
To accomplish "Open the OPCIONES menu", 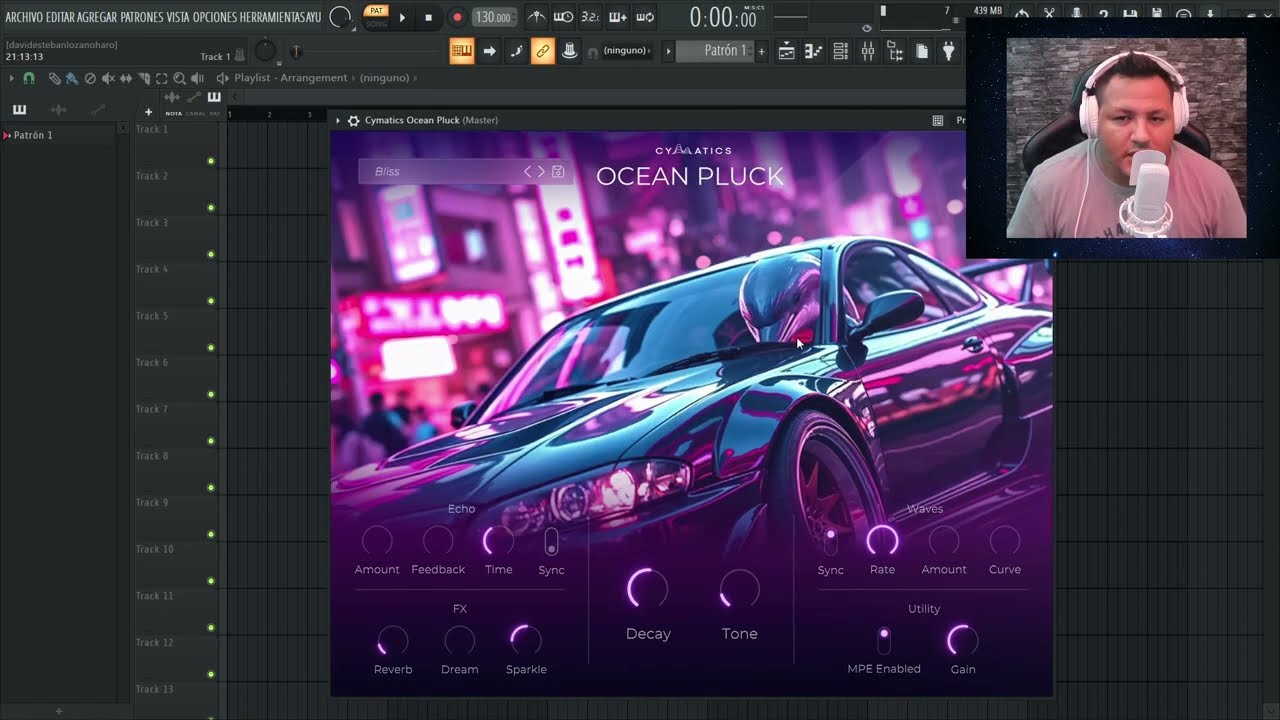I will click(215, 17).
